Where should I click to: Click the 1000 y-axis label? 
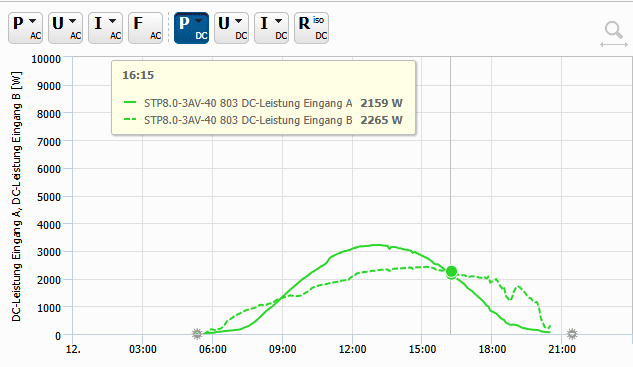[x=49, y=308]
